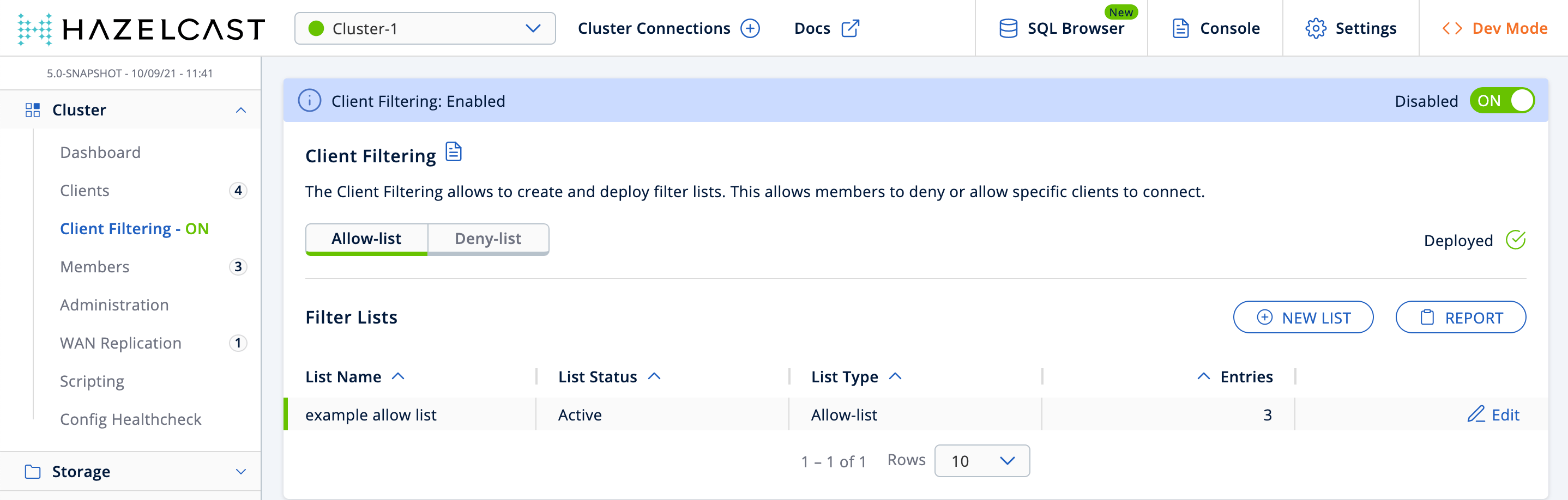The height and width of the screenshot is (500, 1568).
Task: Open the Console document icon
Action: point(1180,28)
